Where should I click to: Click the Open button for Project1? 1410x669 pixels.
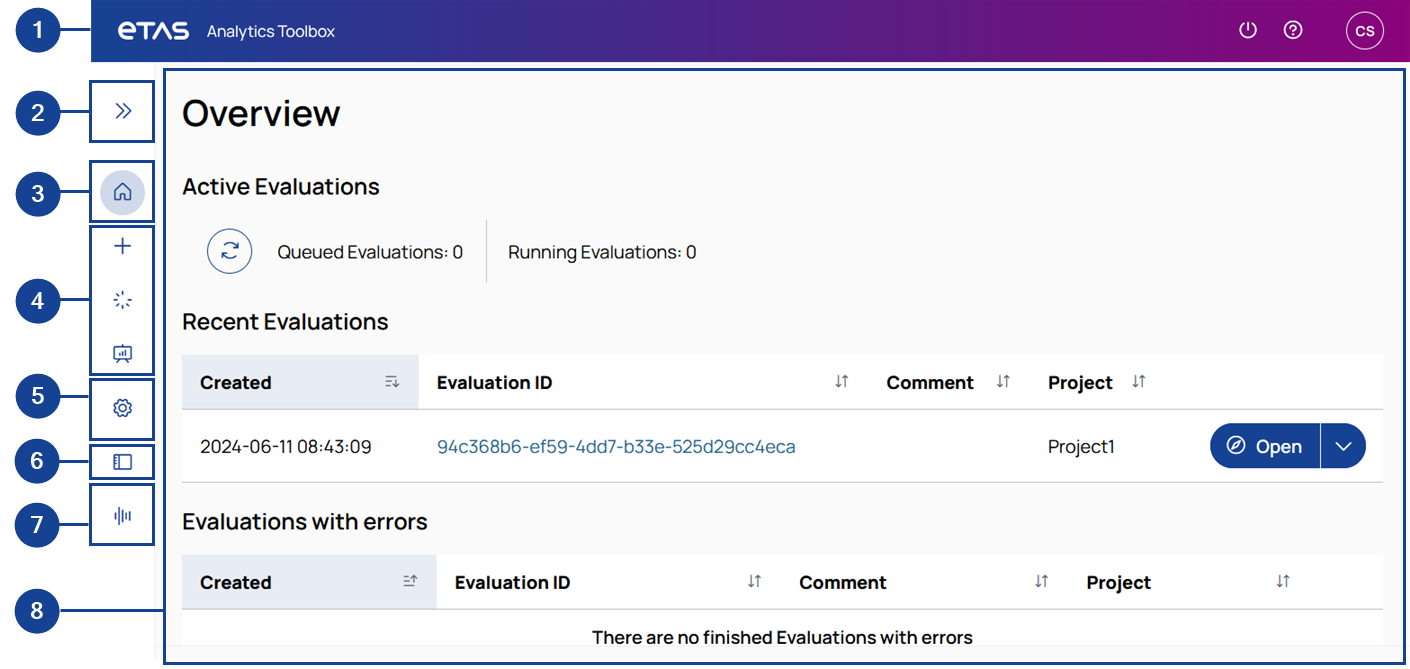1265,446
